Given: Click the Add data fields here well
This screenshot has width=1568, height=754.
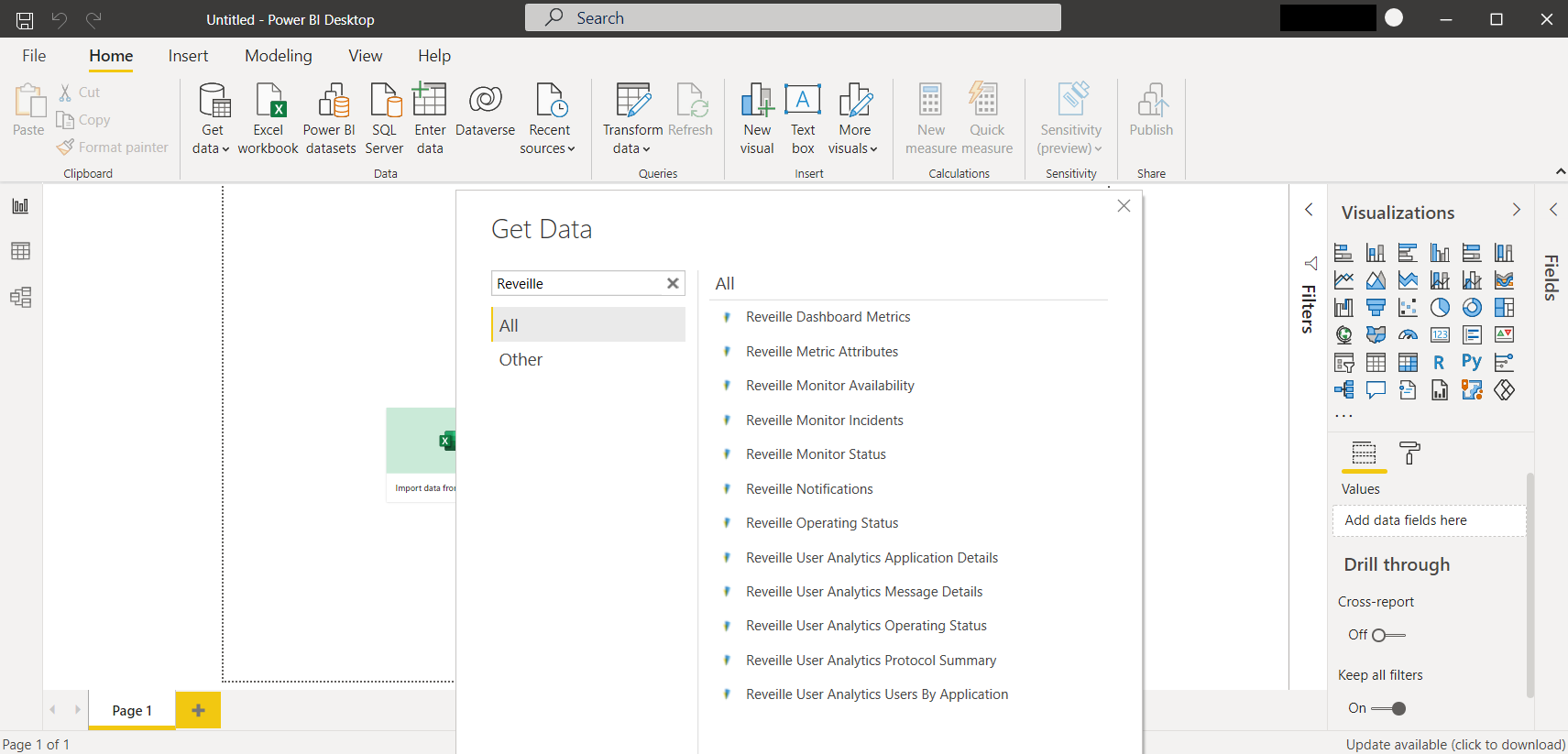Looking at the screenshot, I should [1429, 520].
